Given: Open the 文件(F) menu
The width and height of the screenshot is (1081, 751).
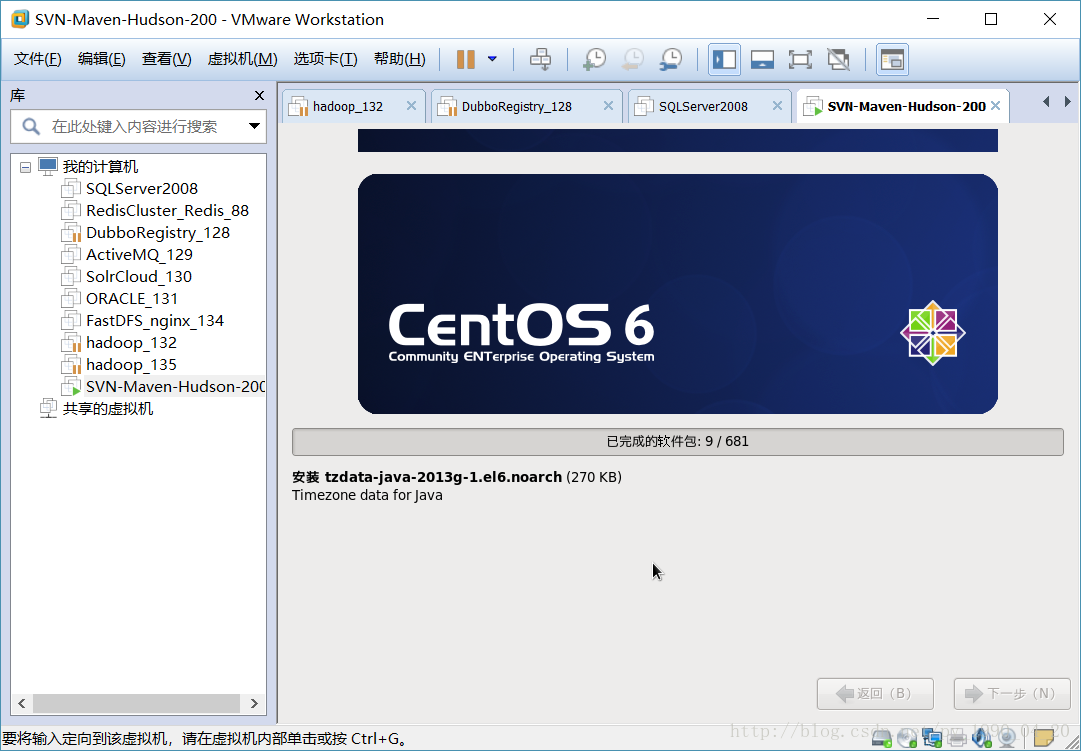Looking at the screenshot, I should coord(38,59).
